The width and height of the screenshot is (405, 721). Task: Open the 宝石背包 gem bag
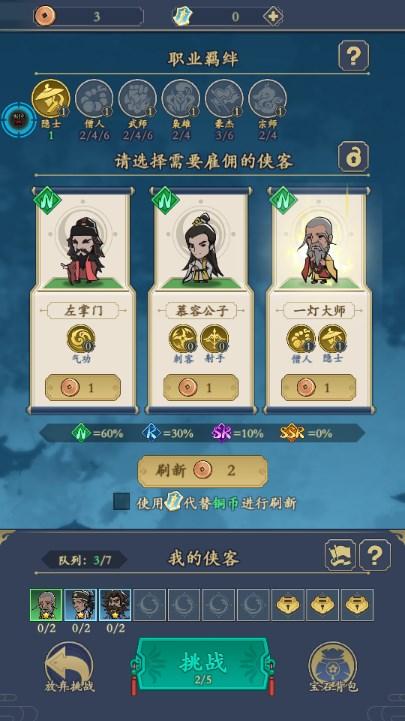(333, 667)
